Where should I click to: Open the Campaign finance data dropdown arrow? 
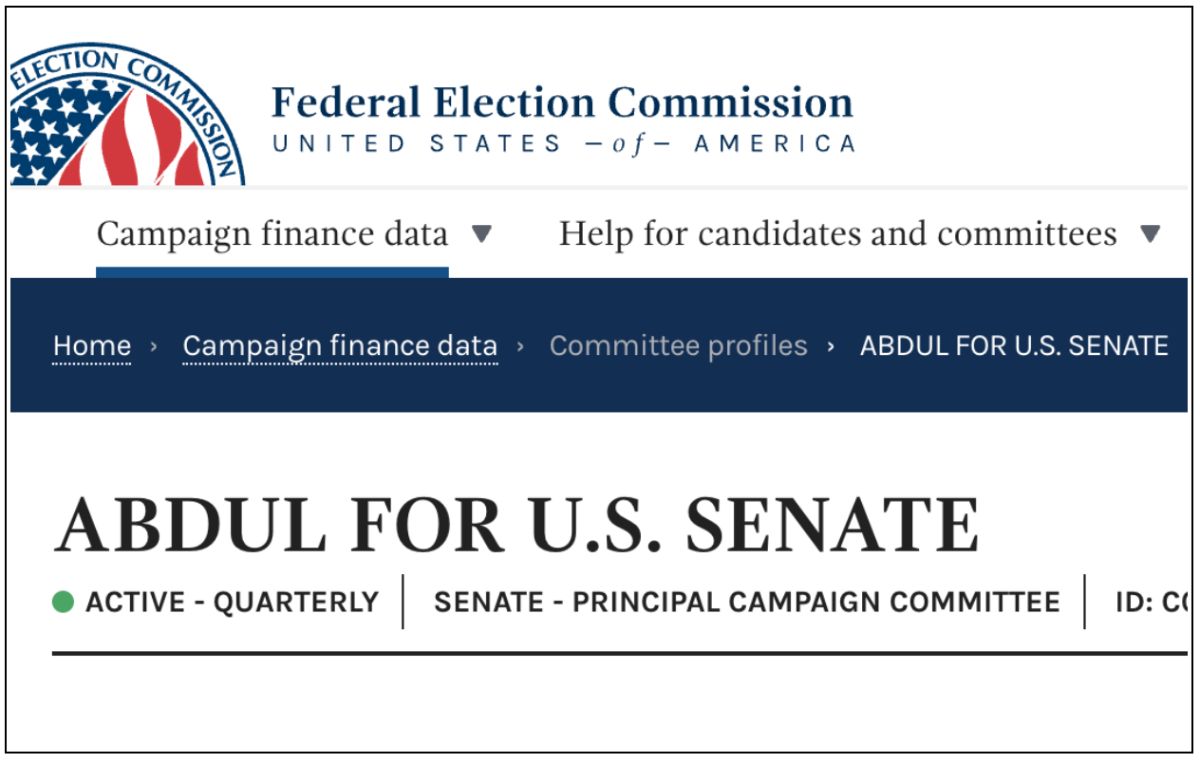tap(481, 234)
